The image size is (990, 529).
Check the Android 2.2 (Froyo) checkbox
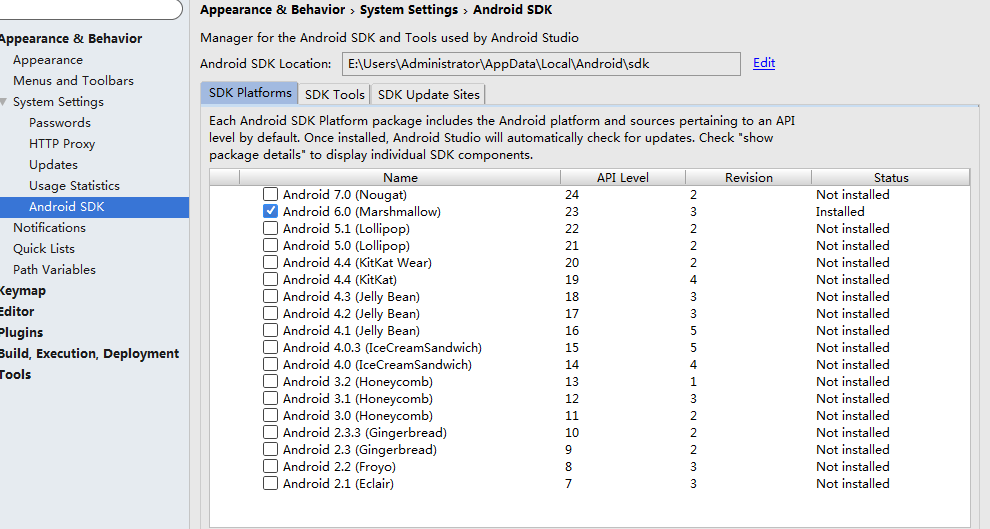click(270, 467)
